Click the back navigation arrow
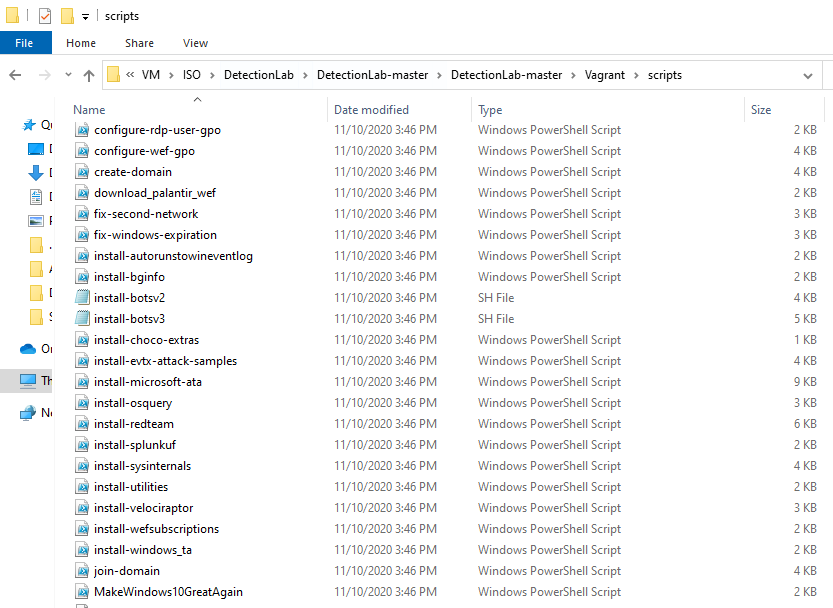The image size is (833, 608). pos(16,75)
